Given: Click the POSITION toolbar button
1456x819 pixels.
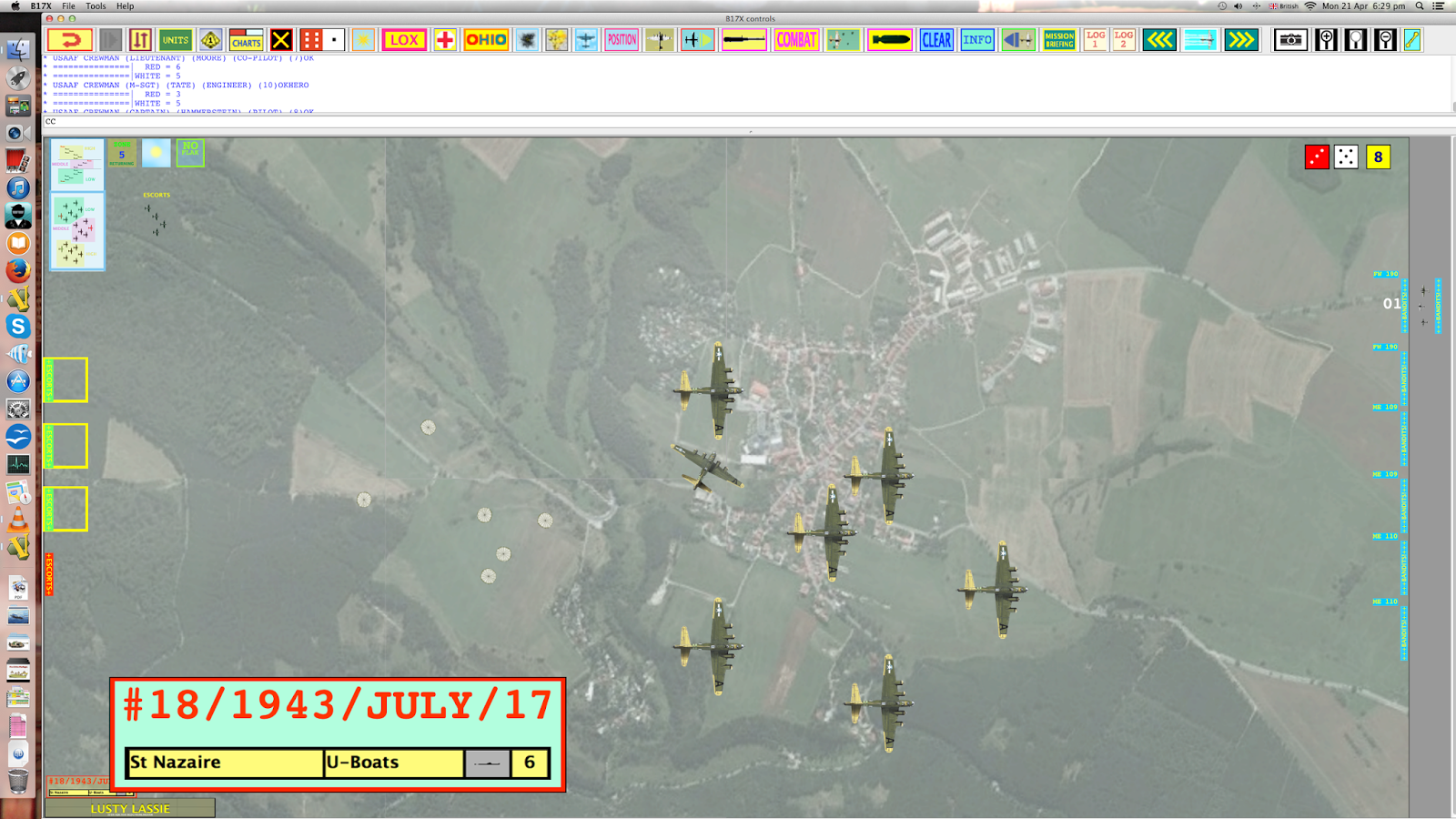Looking at the screenshot, I should click(x=622, y=40).
